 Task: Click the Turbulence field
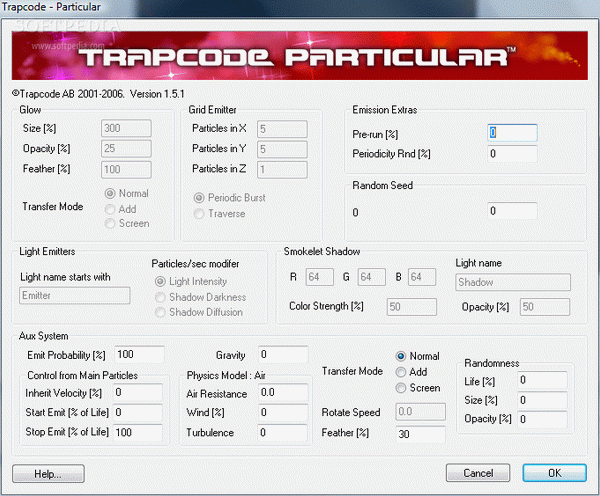[x=283, y=432]
